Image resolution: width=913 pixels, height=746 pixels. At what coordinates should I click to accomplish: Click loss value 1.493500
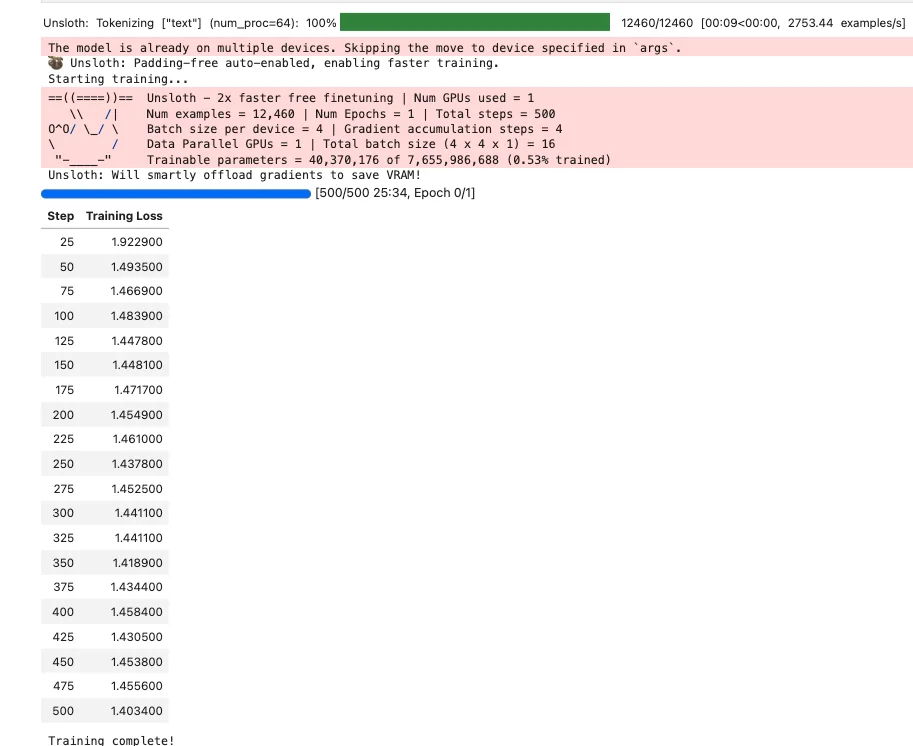137,267
